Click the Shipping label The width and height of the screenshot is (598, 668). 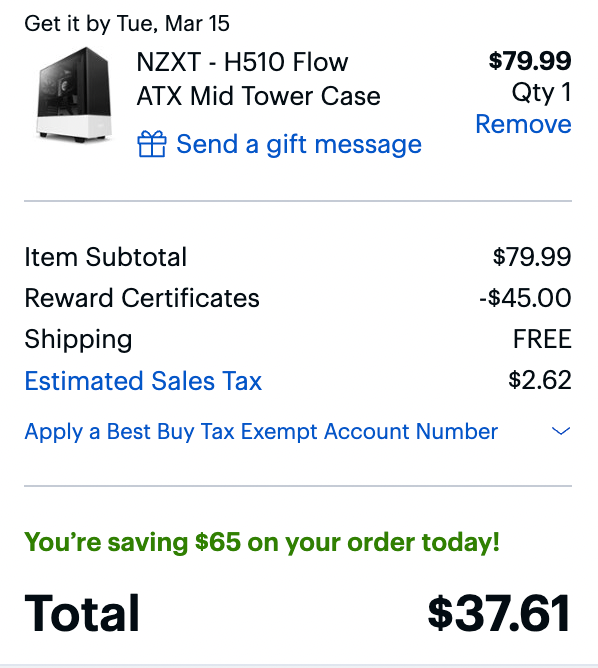78,340
